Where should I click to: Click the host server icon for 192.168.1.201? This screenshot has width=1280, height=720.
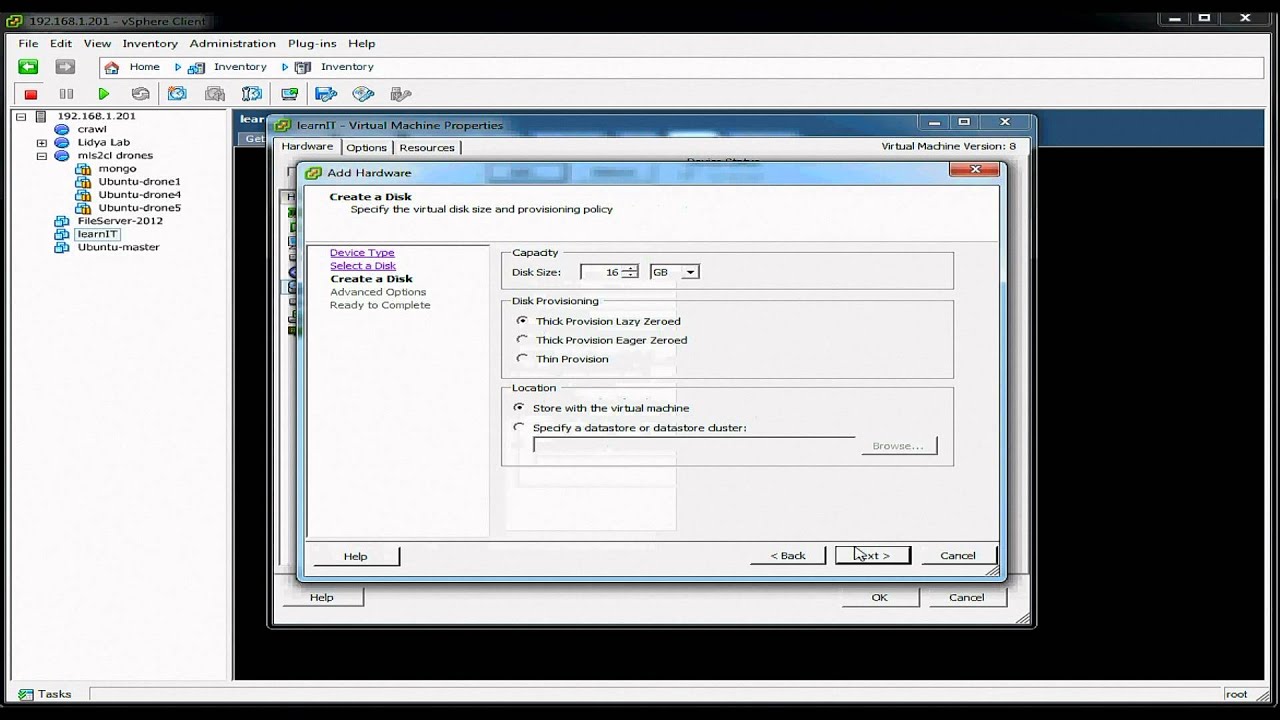(x=41, y=116)
